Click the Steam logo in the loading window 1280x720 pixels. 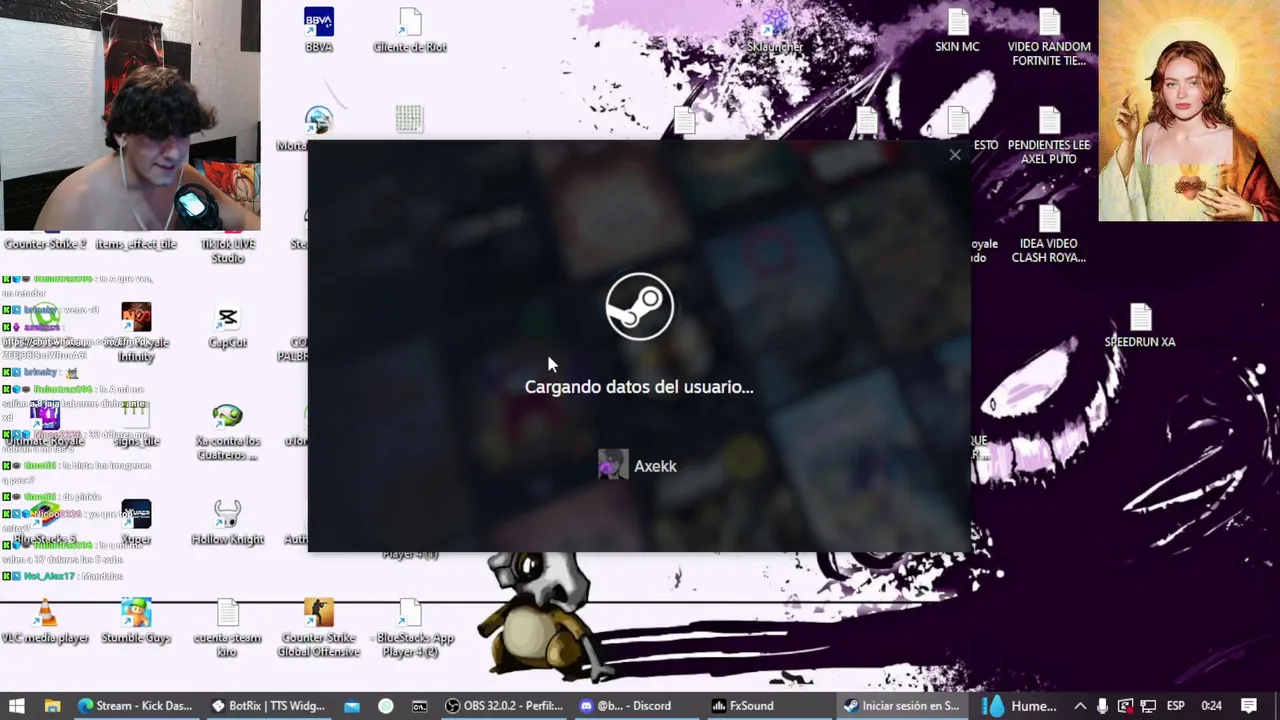(640, 306)
